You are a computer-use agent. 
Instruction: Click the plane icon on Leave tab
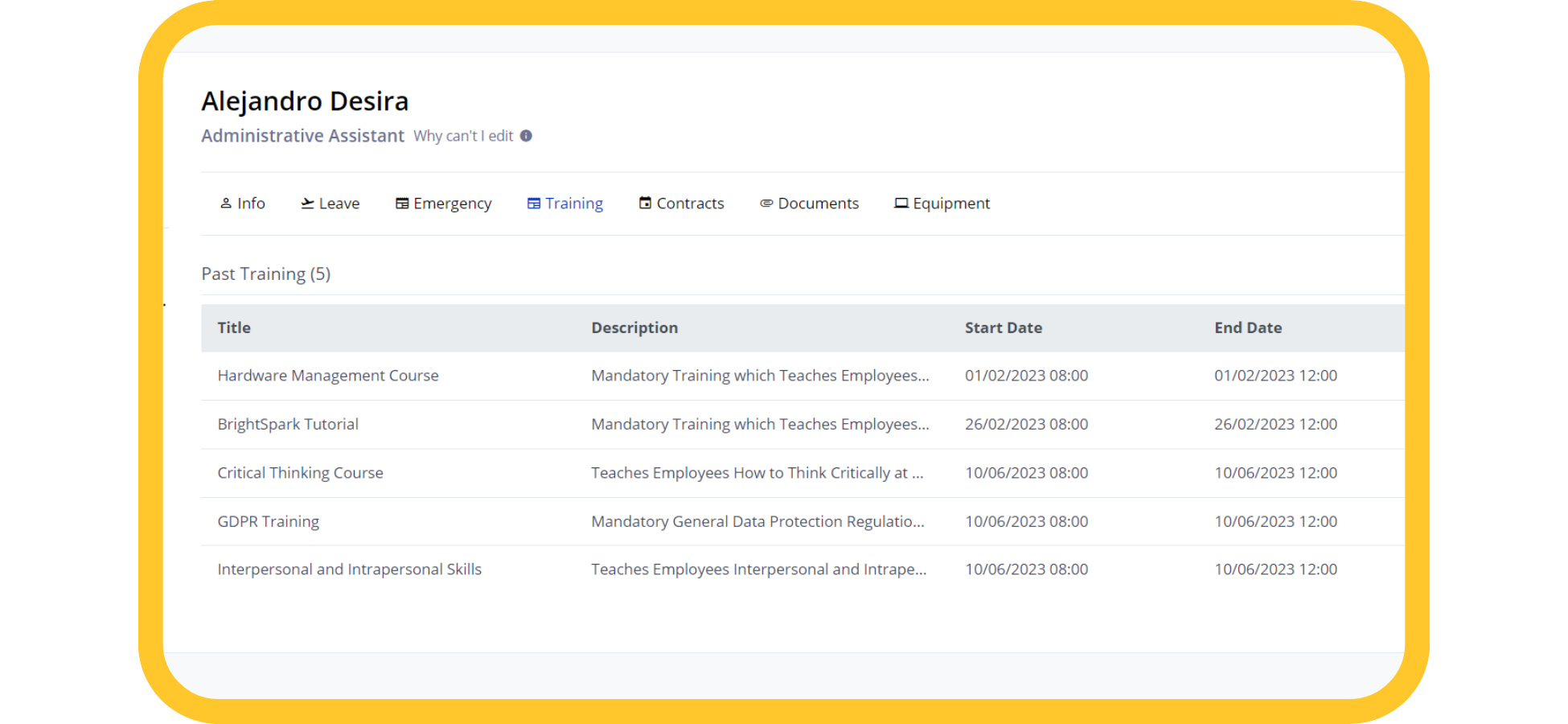tap(307, 204)
